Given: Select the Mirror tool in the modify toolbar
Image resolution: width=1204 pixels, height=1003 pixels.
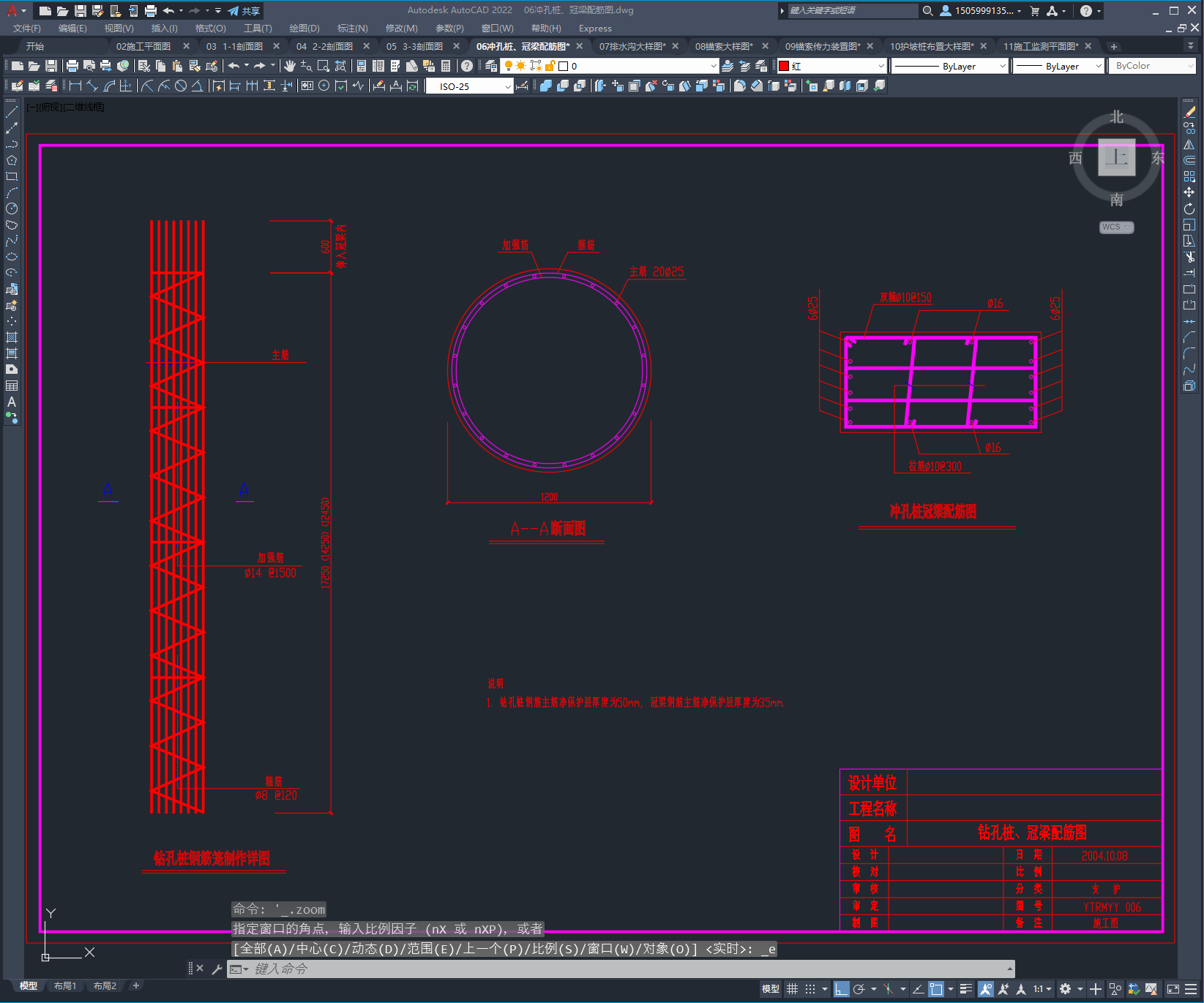Looking at the screenshot, I should (x=1189, y=144).
